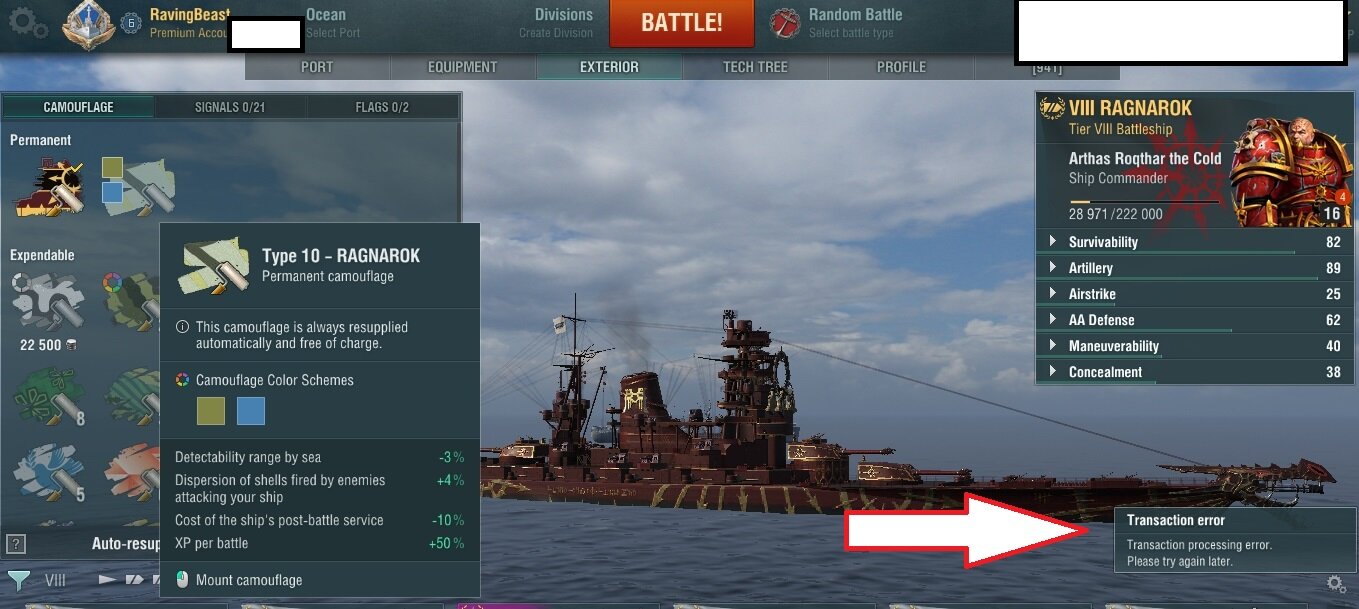The image size is (1359, 609).
Task: Expand the Artillery stats row
Action: tap(1194, 268)
